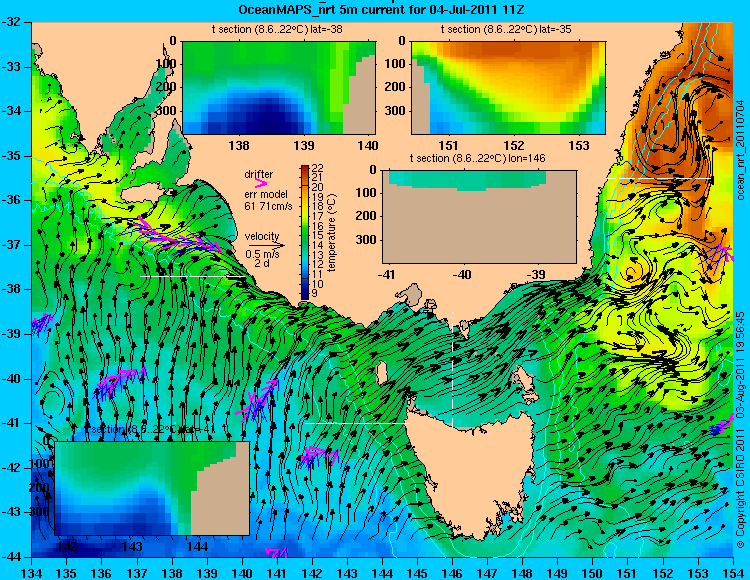Screen dimensions: 750x580
Task: Click the '-33' latitude axis label
Action: pos(11,66)
